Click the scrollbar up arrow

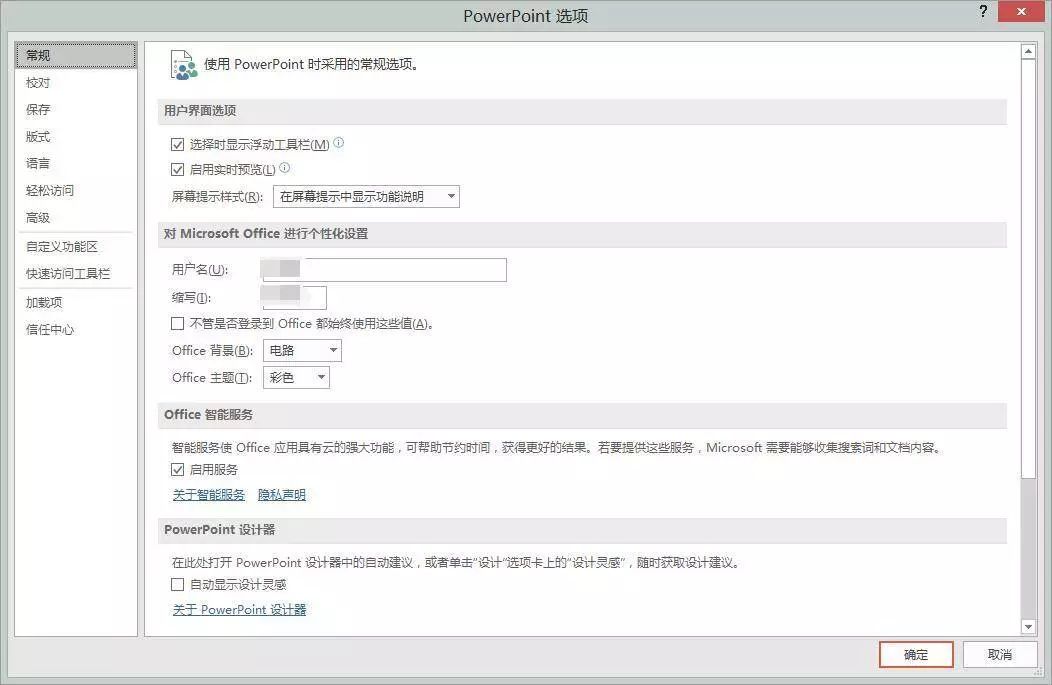click(x=1028, y=52)
